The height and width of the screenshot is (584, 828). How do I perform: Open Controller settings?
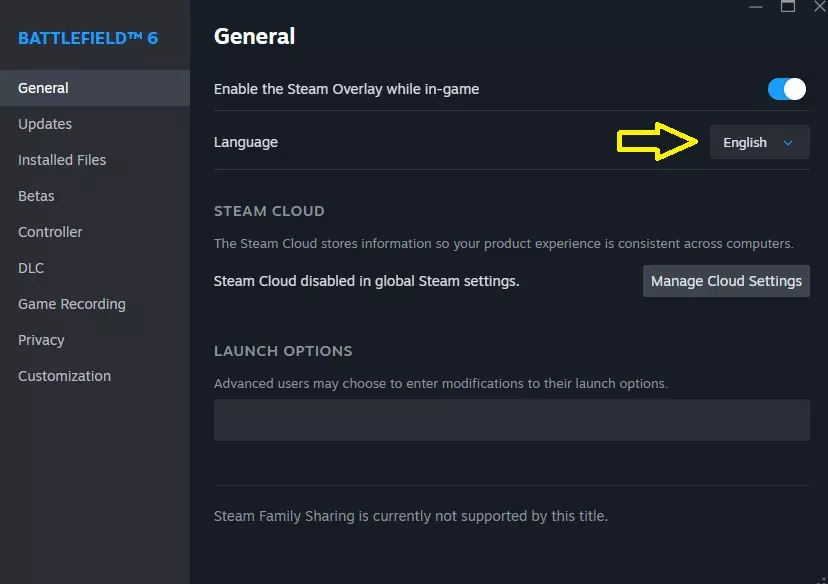95,232
